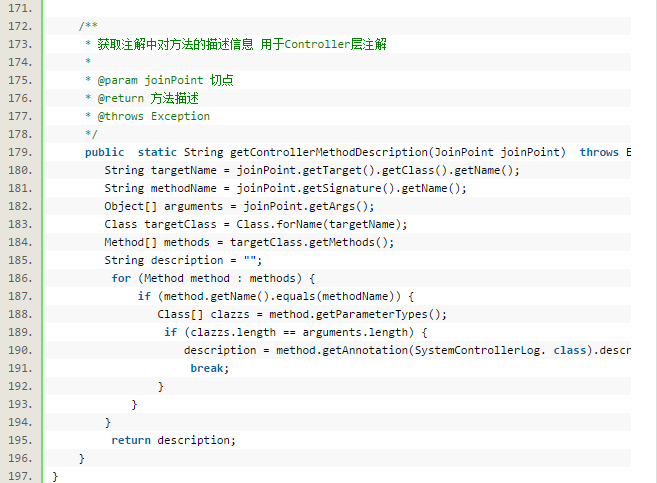
Task: Click line number 190 in the gutter
Action: tap(20, 350)
